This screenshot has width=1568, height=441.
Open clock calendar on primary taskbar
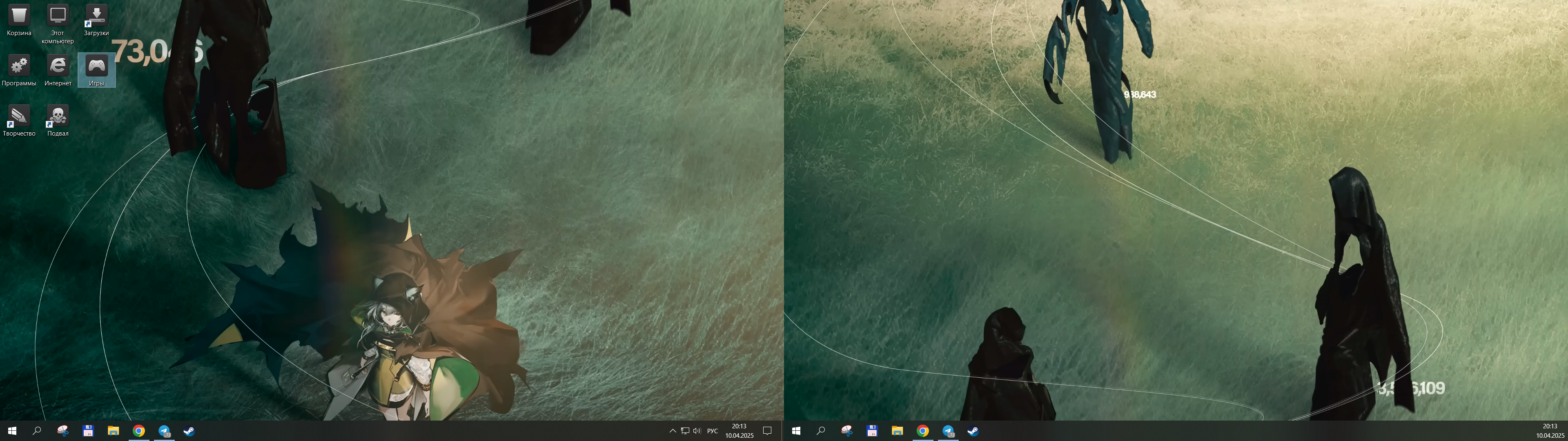pyautogui.click(x=739, y=431)
